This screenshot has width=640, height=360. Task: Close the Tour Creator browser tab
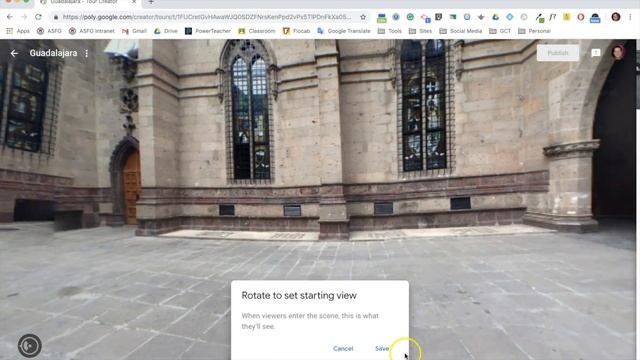tap(134, 2)
